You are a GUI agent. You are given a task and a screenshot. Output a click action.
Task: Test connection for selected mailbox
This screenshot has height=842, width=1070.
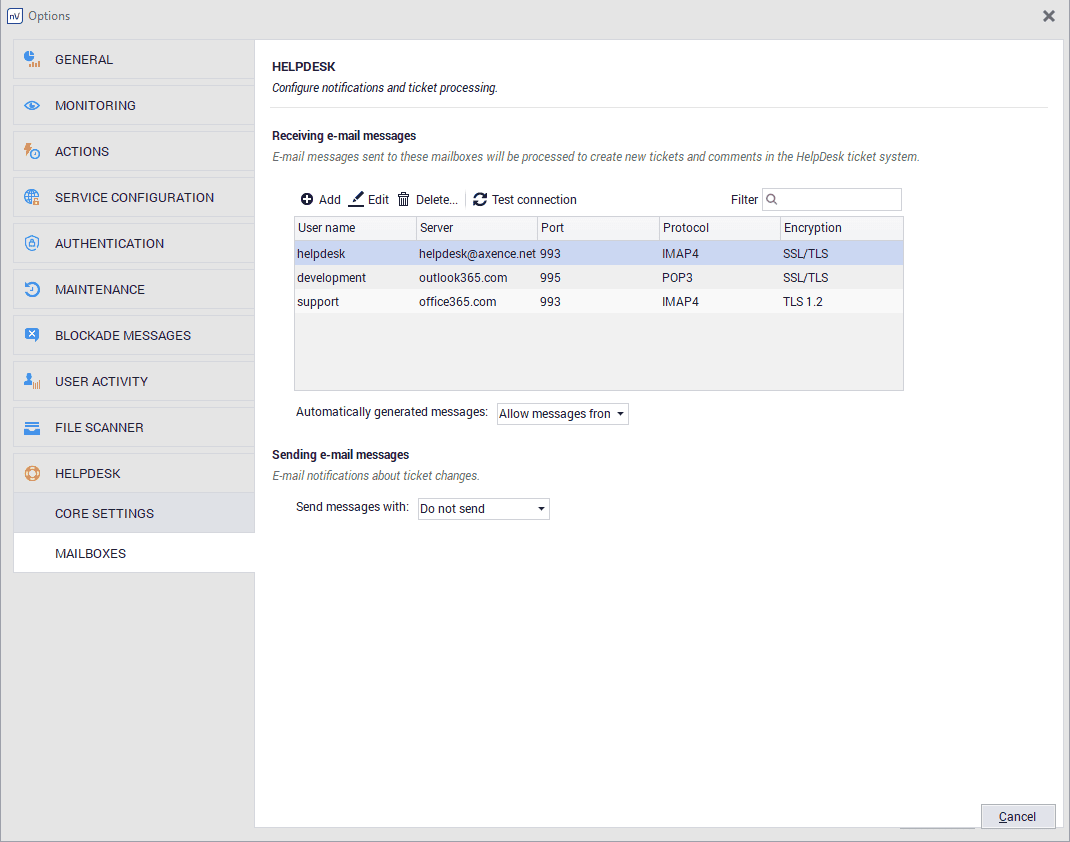(525, 199)
